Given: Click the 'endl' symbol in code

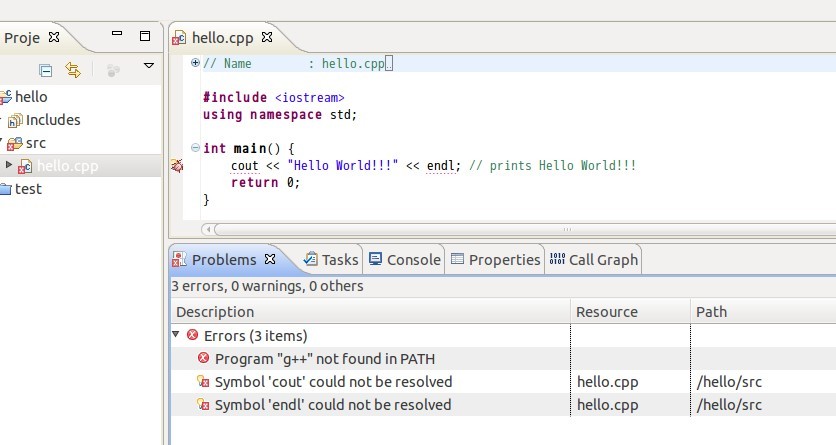Looking at the screenshot, I should pyautogui.click(x=441, y=166).
